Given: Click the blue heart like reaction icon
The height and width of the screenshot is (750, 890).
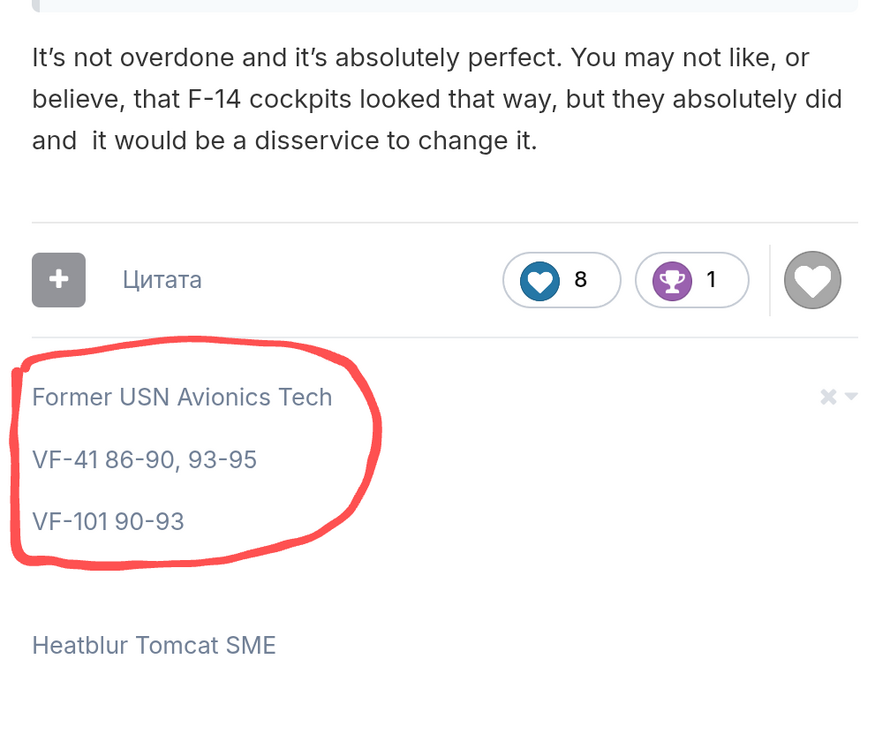Looking at the screenshot, I should (x=539, y=280).
